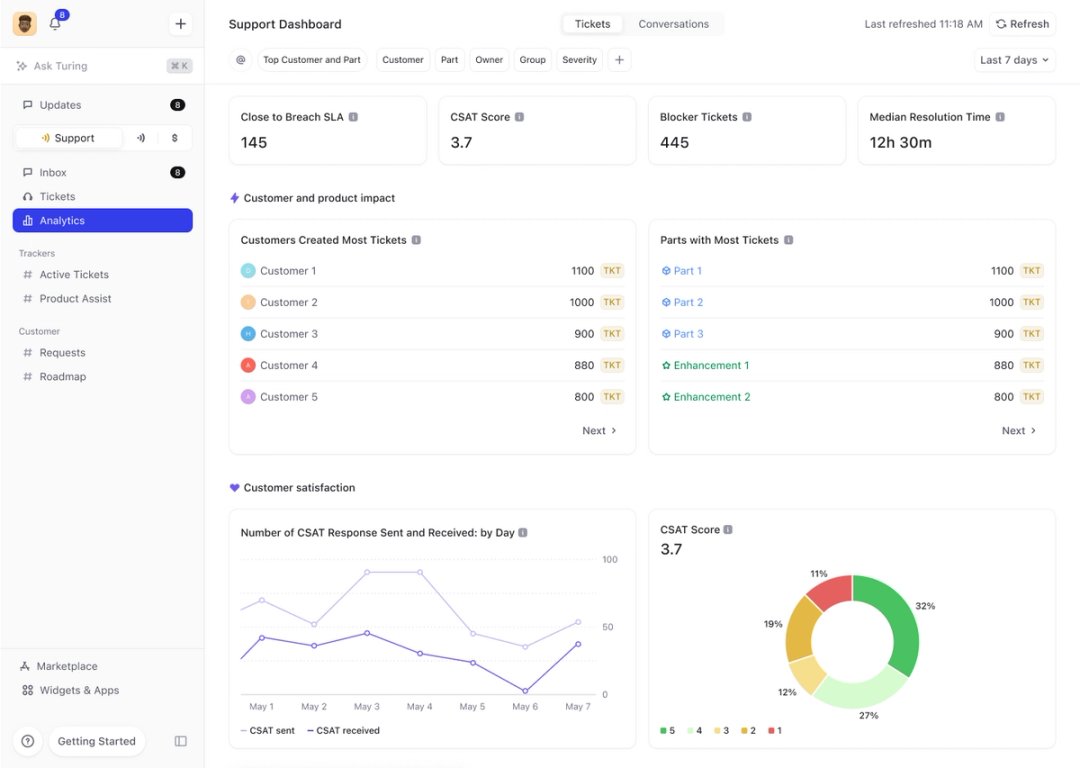Toggle the Owner filter chip

pyautogui.click(x=489, y=60)
